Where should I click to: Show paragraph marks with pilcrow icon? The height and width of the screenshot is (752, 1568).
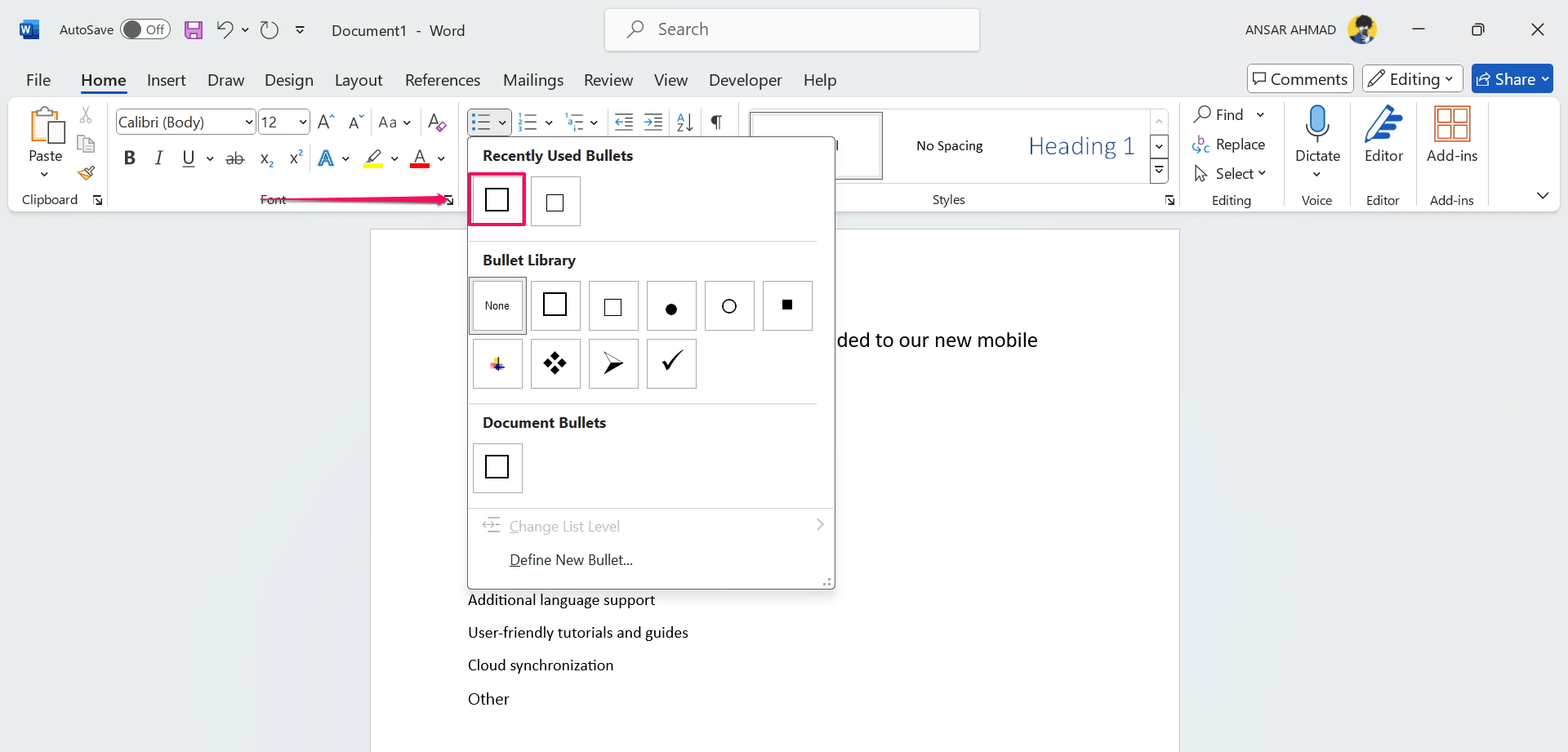click(716, 122)
